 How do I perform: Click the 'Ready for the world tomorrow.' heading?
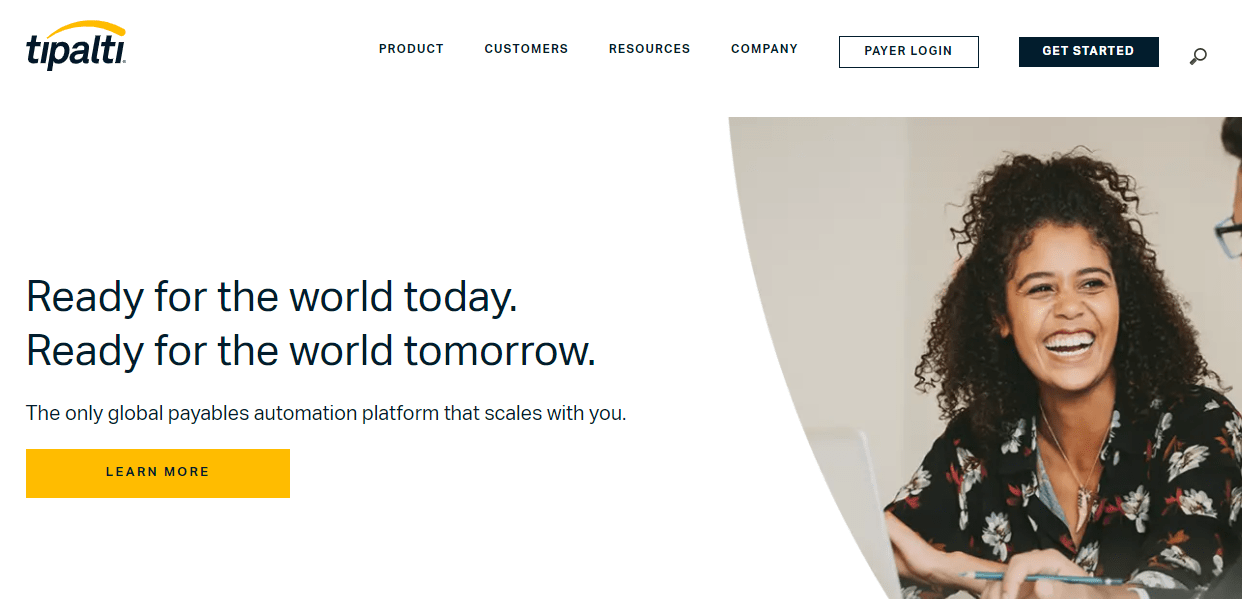tap(311, 351)
